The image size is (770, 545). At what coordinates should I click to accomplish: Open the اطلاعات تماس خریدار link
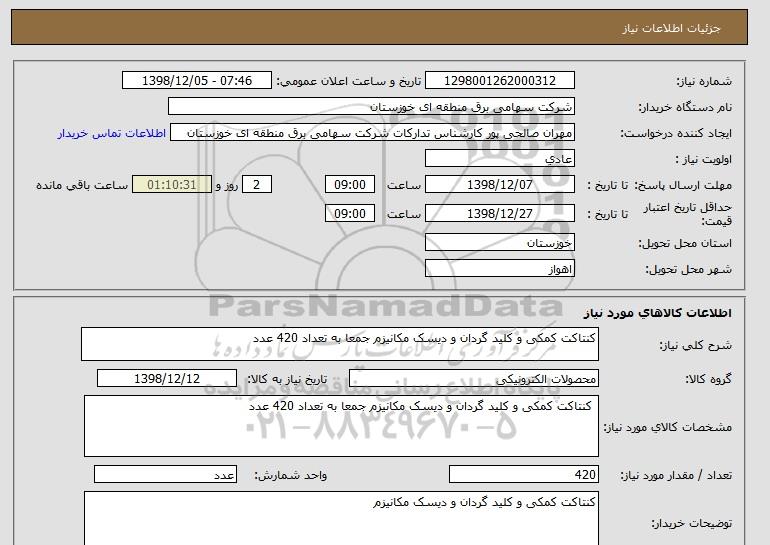(109, 133)
